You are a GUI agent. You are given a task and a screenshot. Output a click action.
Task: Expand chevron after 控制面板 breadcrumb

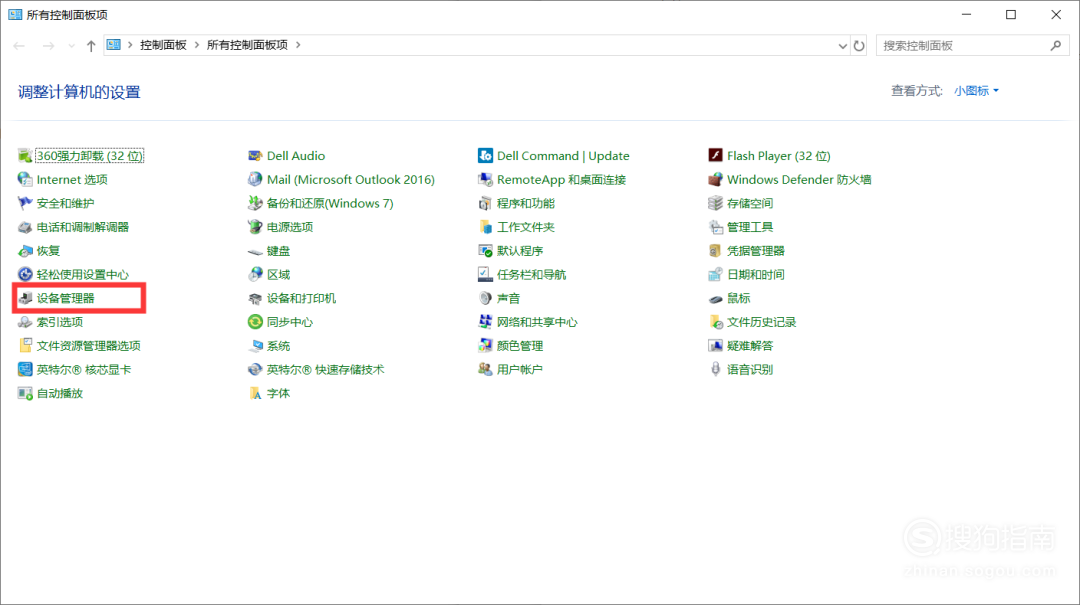[197, 45]
